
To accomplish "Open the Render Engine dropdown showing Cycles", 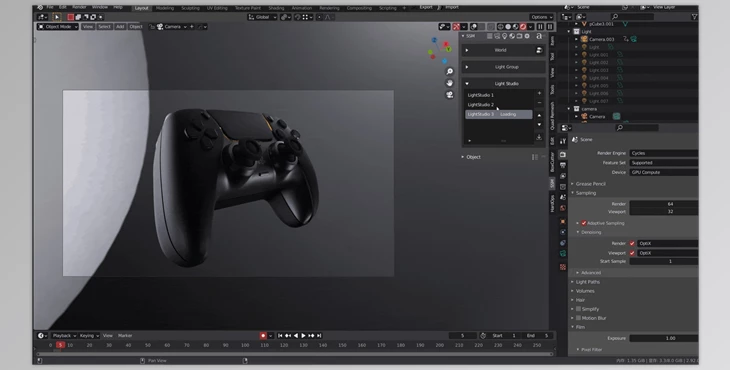I will (664, 153).
